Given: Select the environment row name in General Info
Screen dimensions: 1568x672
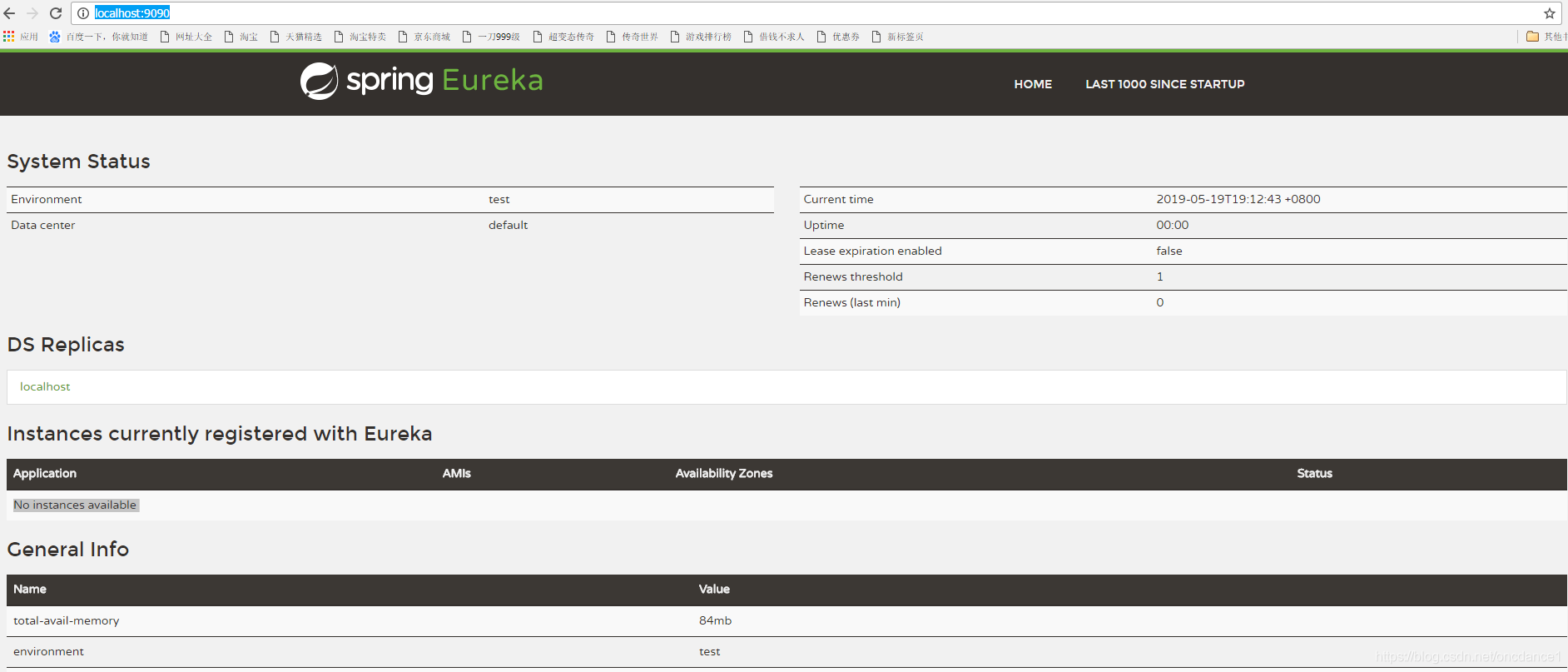Looking at the screenshot, I should point(48,651).
